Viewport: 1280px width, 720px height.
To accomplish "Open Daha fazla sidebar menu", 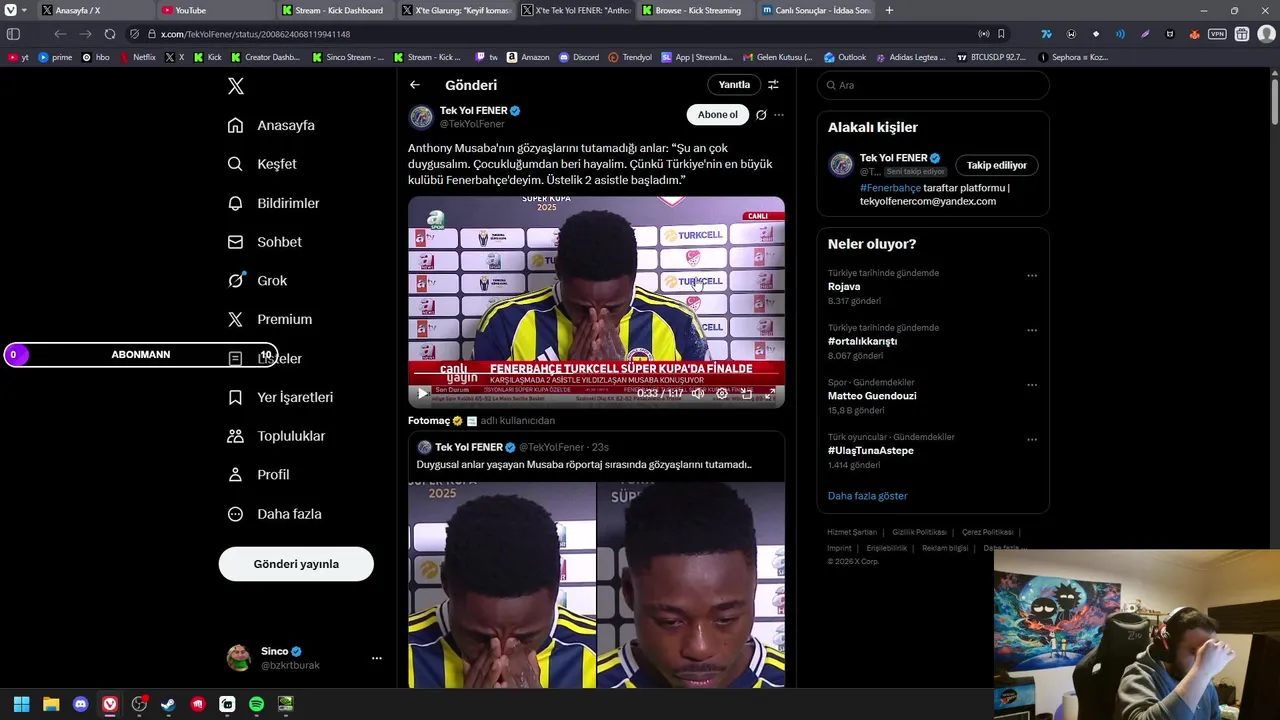I will (274, 514).
